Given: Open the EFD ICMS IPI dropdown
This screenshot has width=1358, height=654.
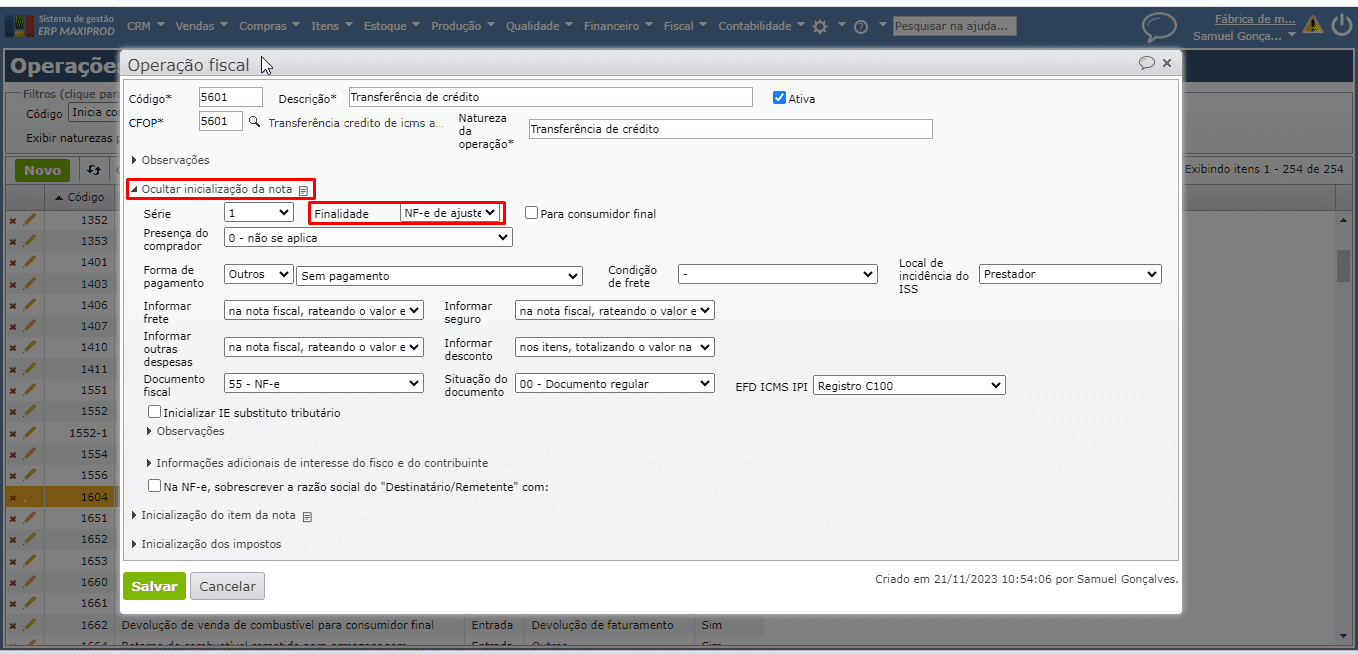Looking at the screenshot, I should (x=909, y=385).
